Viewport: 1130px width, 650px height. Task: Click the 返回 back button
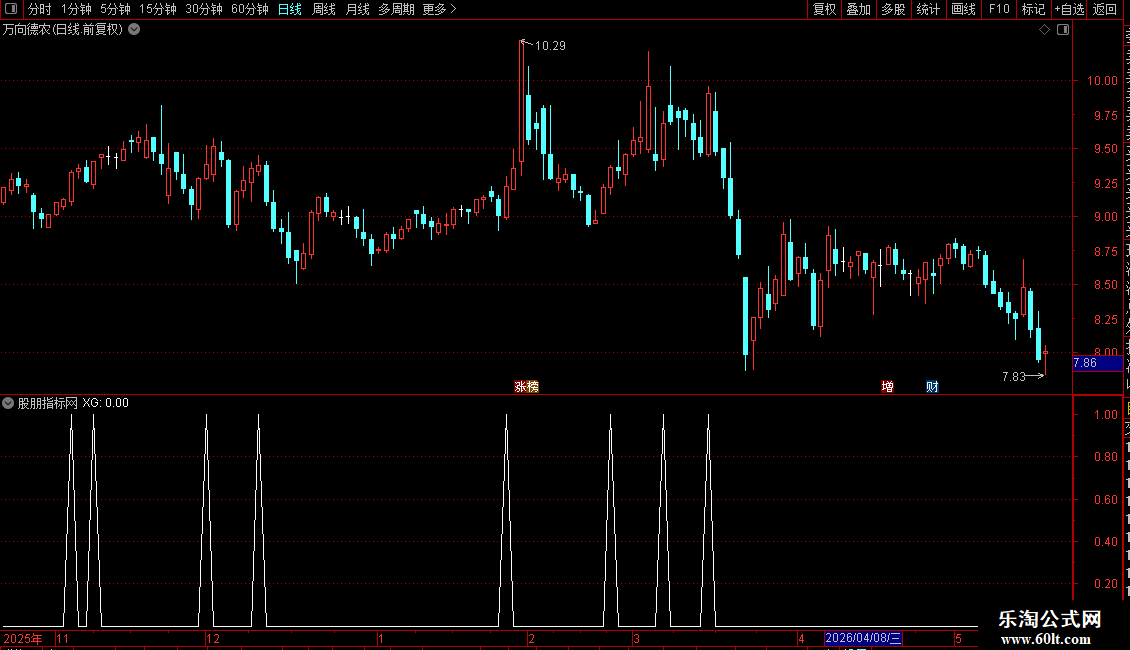pos(1105,9)
